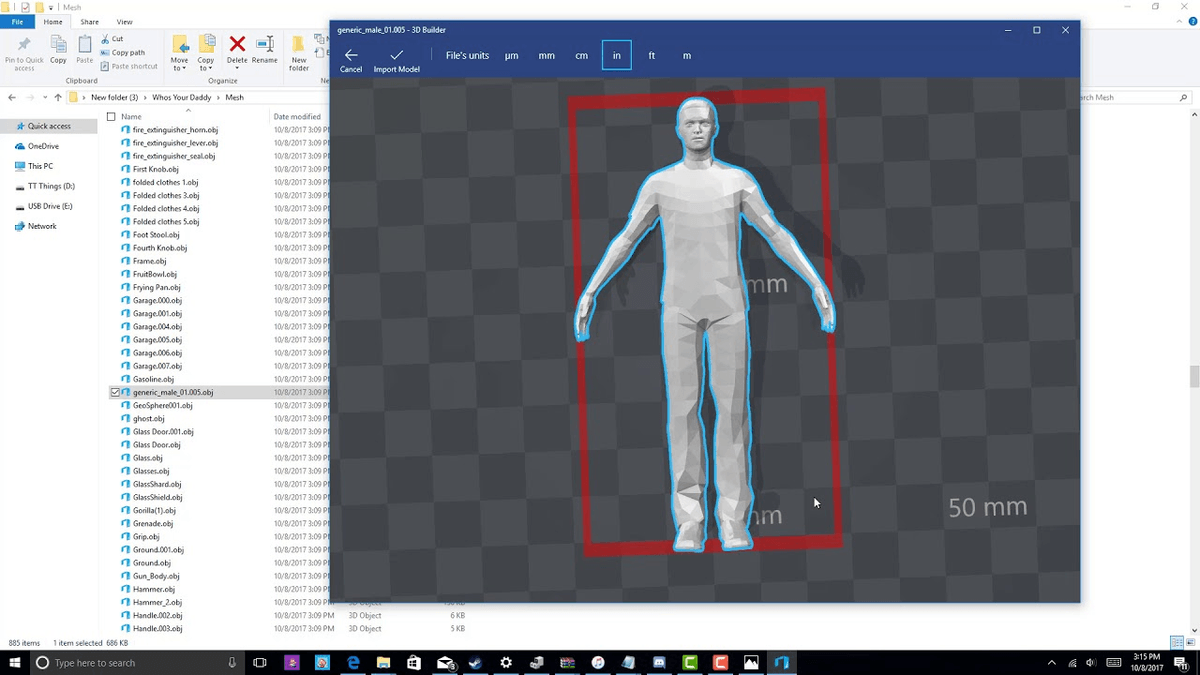Screen dimensions: 1200x675
Task: Select file Frying Pan.obj
Action: coord(156,287)
